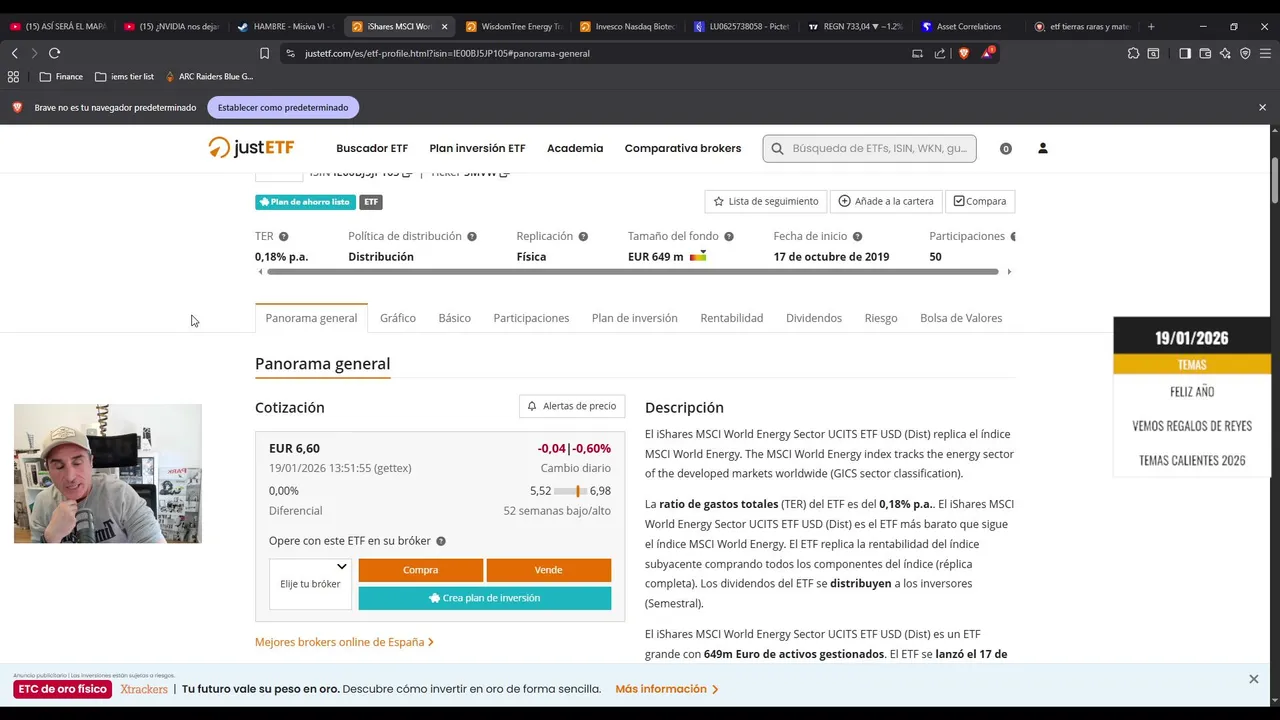The image size is (1280, 720).
Task: Open the Buscador ETF menu
Action: tap(372, 148)
